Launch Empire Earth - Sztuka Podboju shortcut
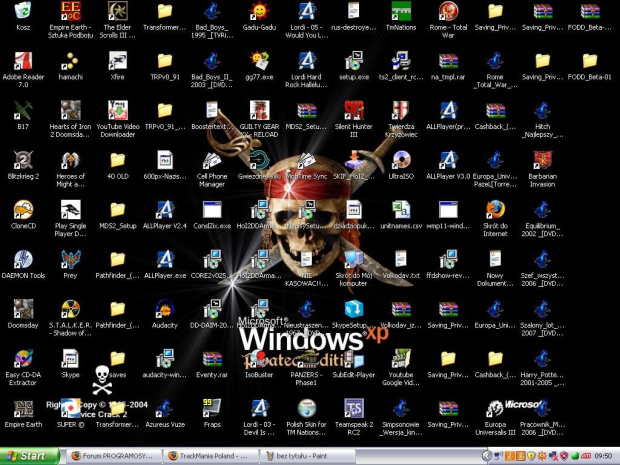 pyautogui.click(x=70, y=11)
